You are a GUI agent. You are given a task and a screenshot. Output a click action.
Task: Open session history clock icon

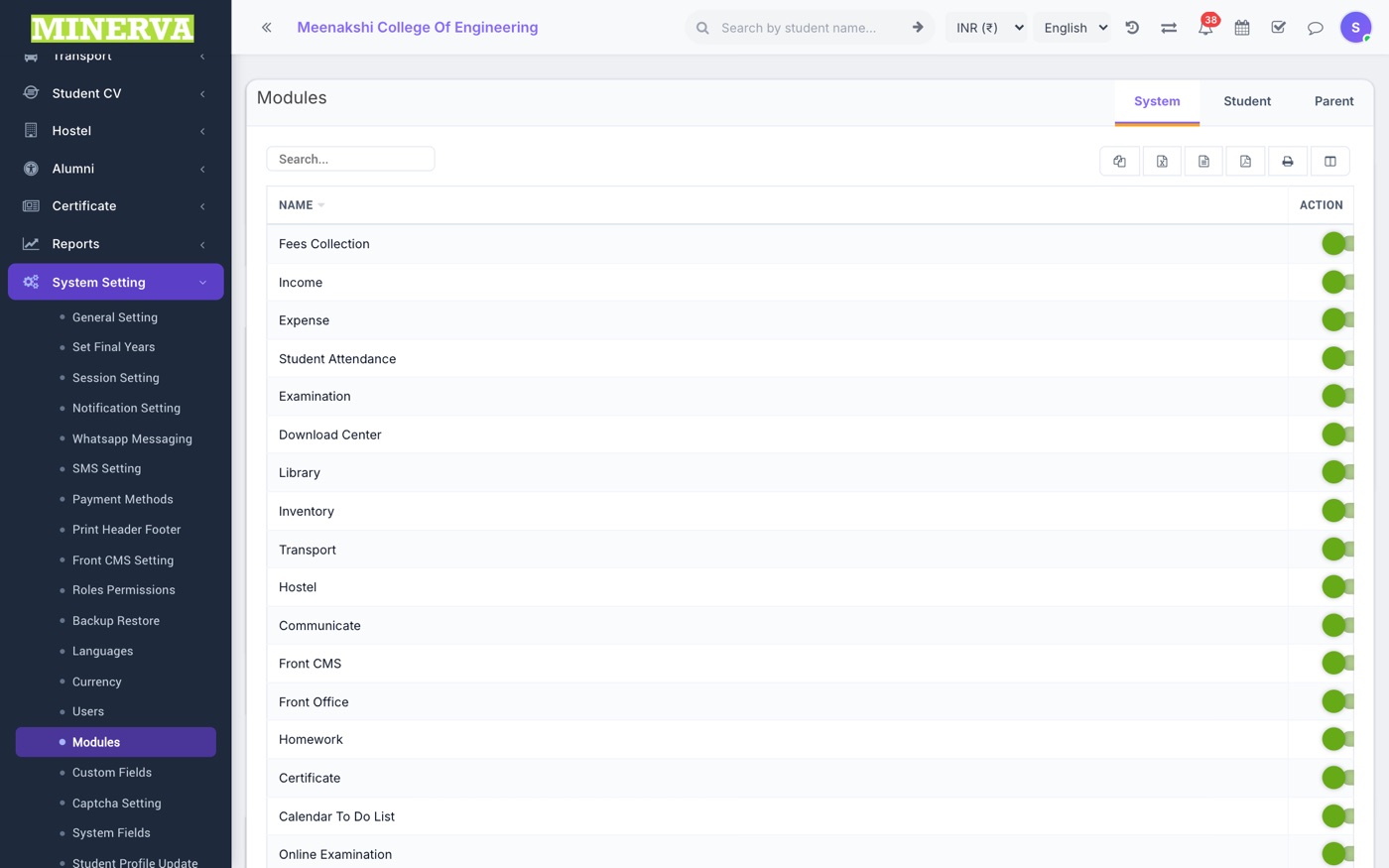pyautogui.click(x=1132, y=28)
